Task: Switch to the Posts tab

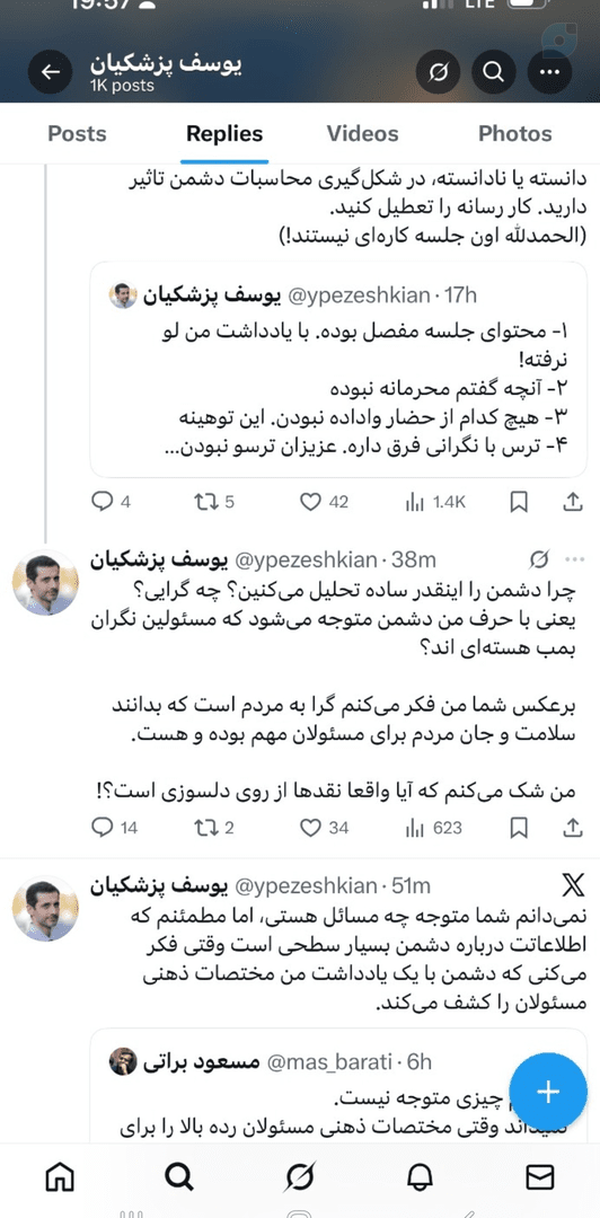Action: [x=77, y=134]
